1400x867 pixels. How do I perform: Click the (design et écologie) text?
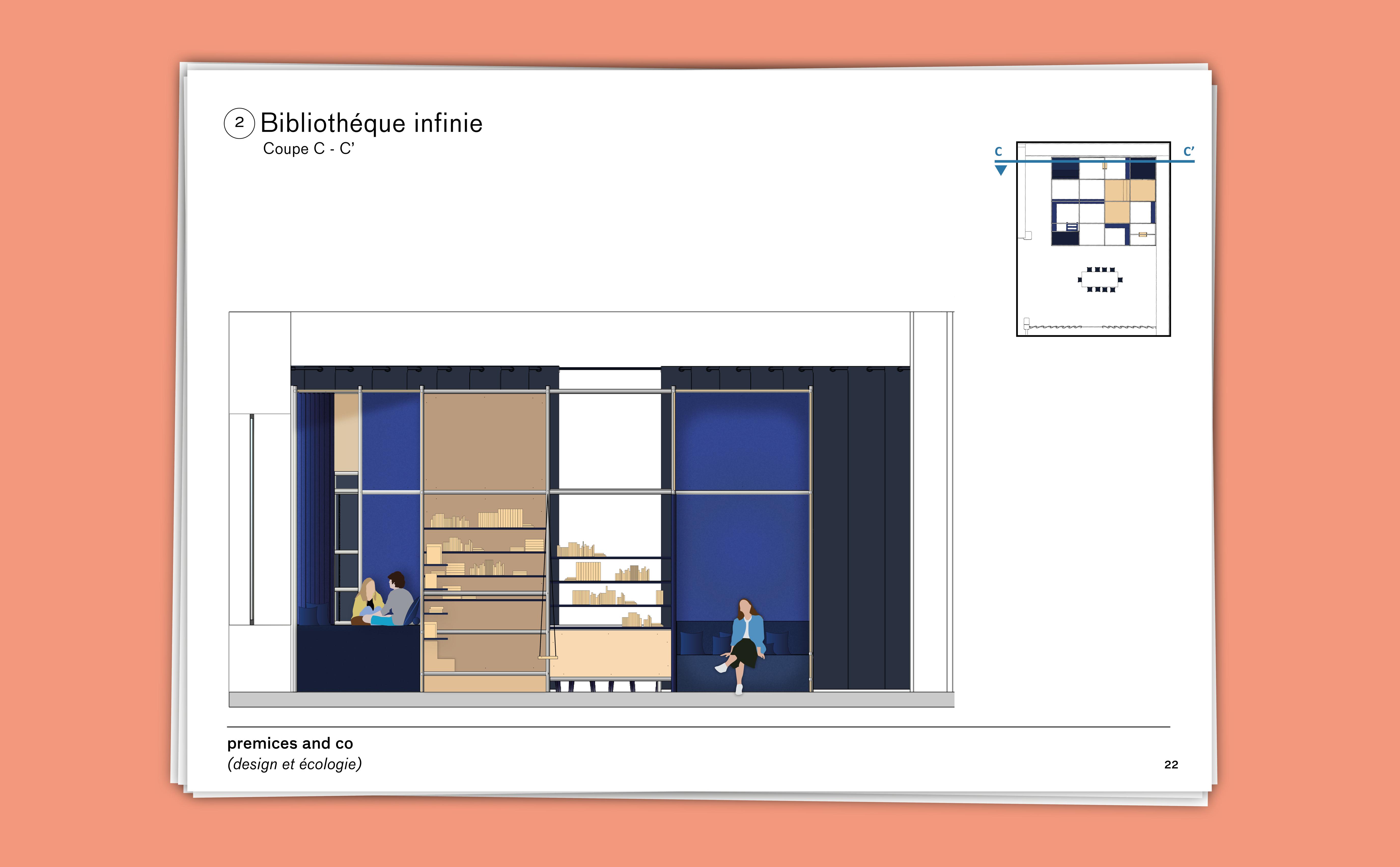pyautogui.click(x=294, y=764)
